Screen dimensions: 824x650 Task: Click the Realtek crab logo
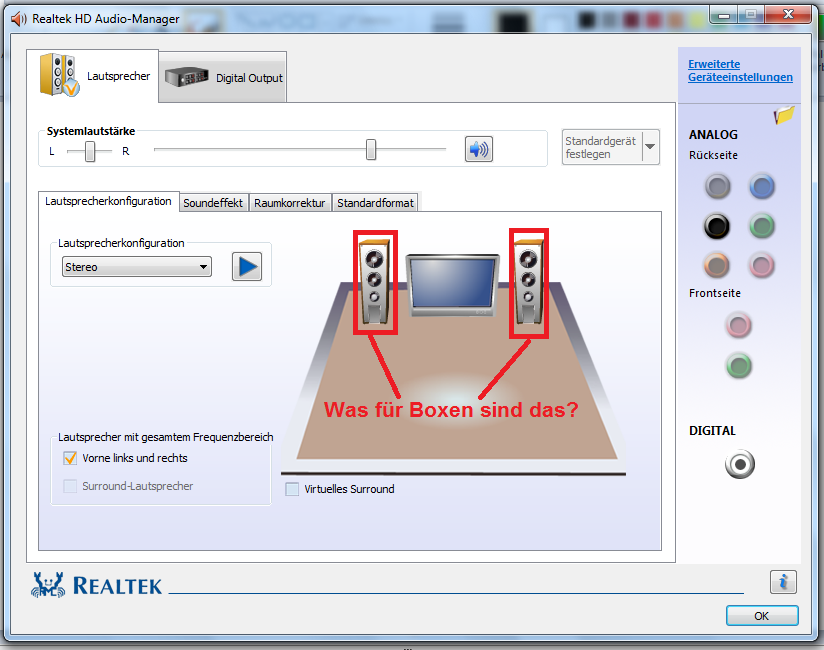48,585
